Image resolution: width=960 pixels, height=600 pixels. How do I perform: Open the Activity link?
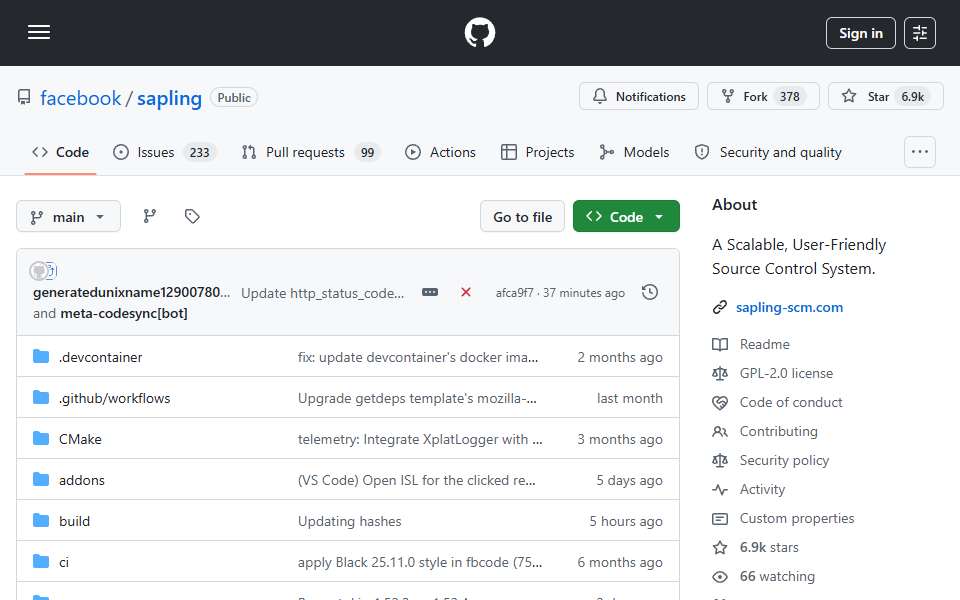pyautogui.click(x=762, y=489)
